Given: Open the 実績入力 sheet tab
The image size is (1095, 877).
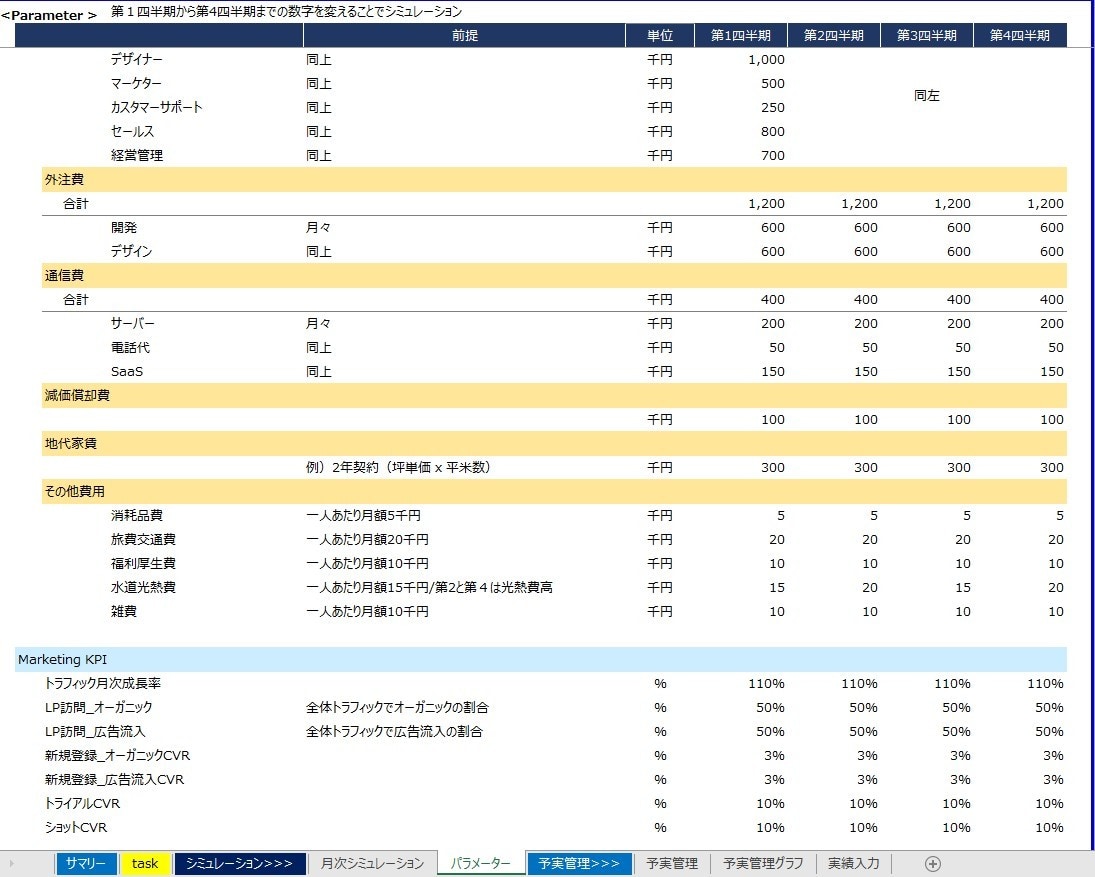Looking at the screenshot, I should (x=853, y=864).
